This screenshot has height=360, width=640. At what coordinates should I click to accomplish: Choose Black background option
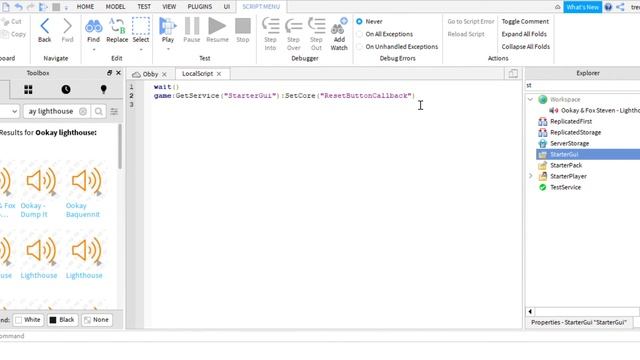[x=62, y=320]
